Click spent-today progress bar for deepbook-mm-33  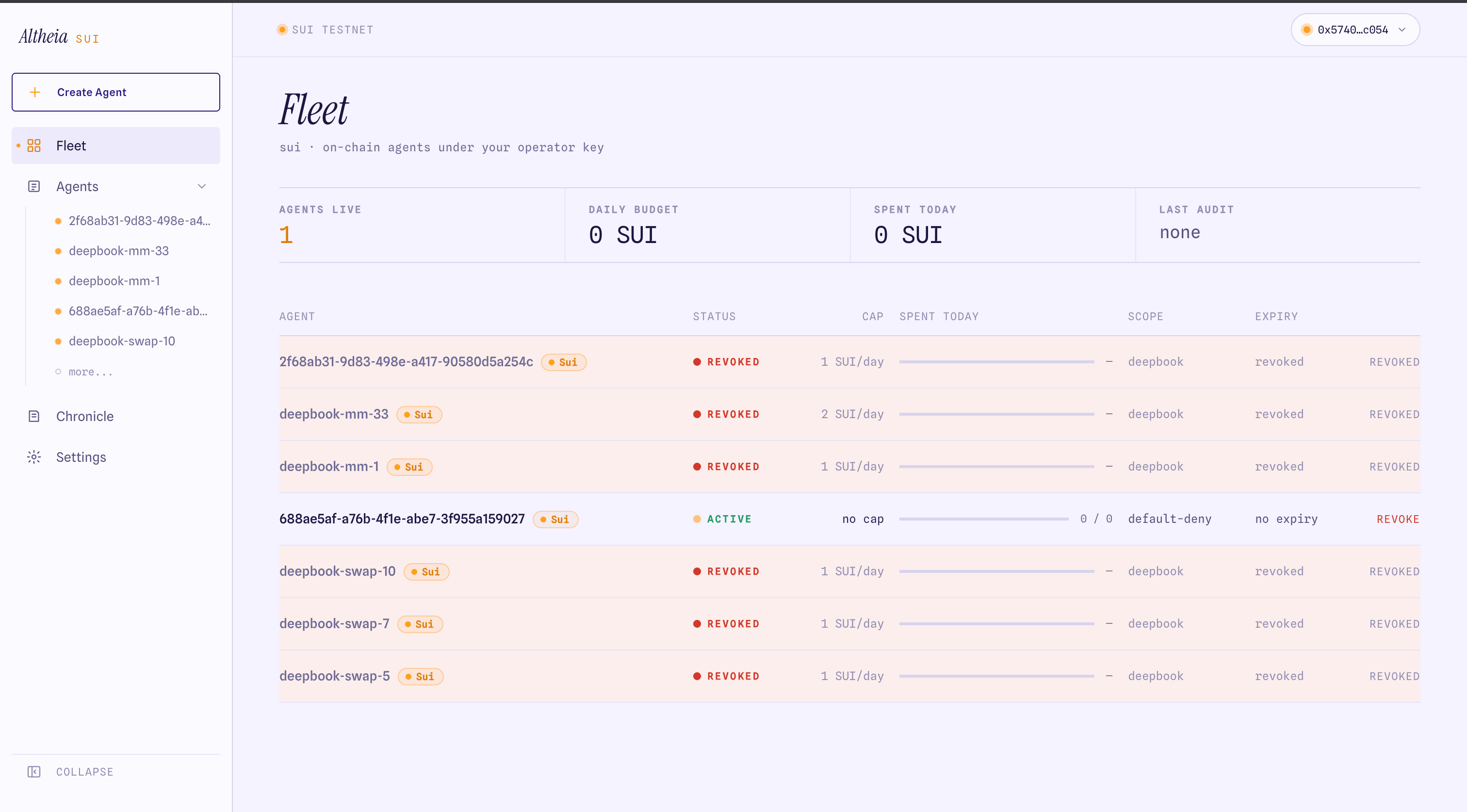point(996,414)
